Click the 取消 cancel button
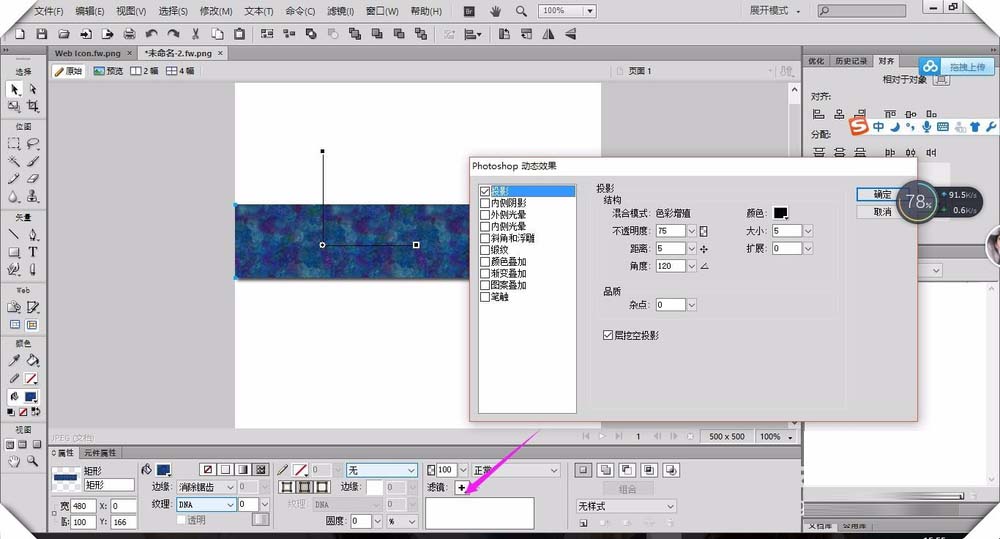Viewport: 1000px width, 539px height. [x=882, y=212]
